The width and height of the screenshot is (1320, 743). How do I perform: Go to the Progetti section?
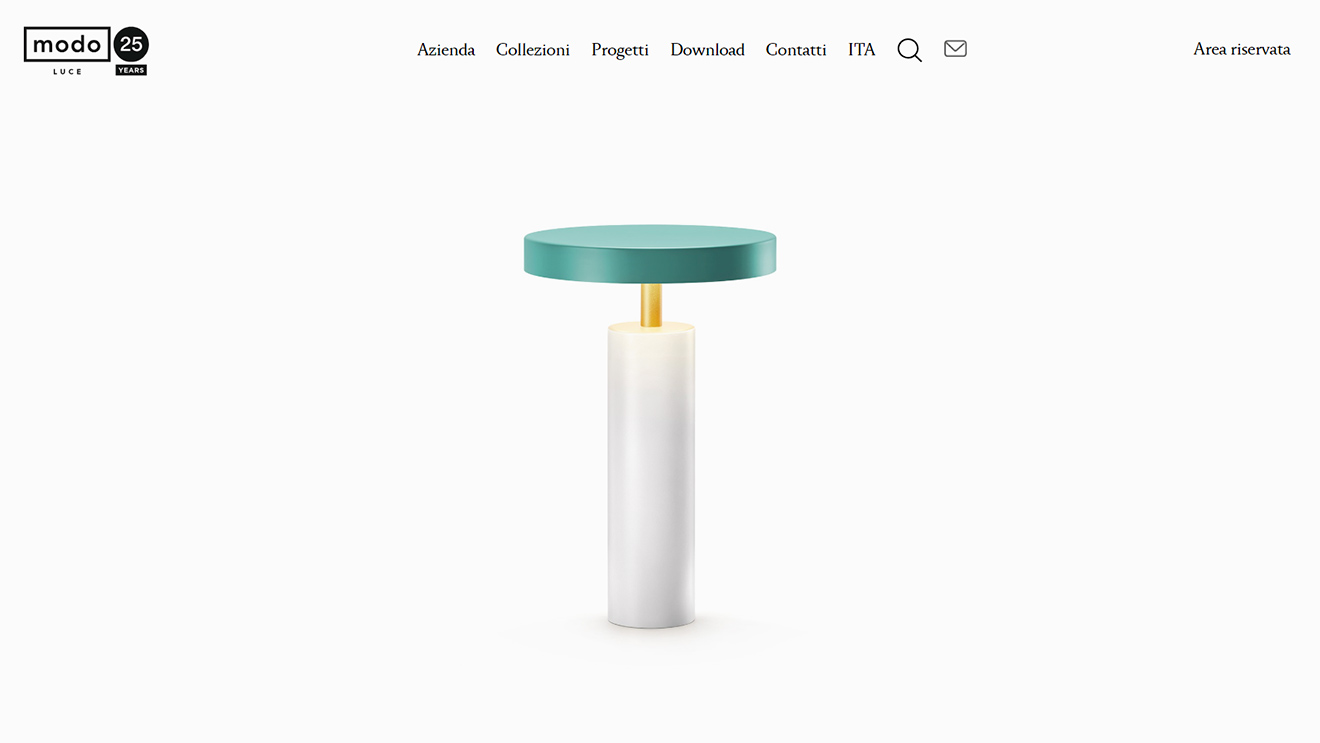coord(620,50)
